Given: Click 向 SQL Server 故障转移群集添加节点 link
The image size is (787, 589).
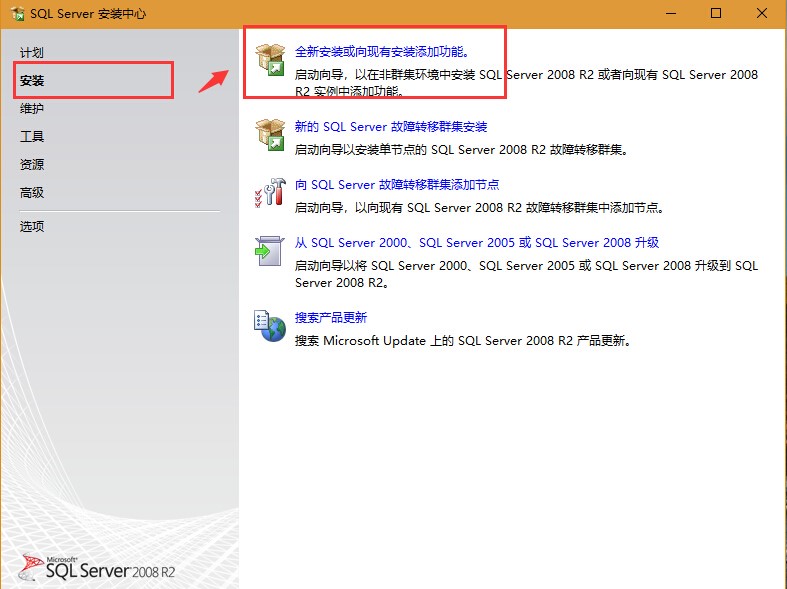Looking at the screenshot, I should [397, 185].
